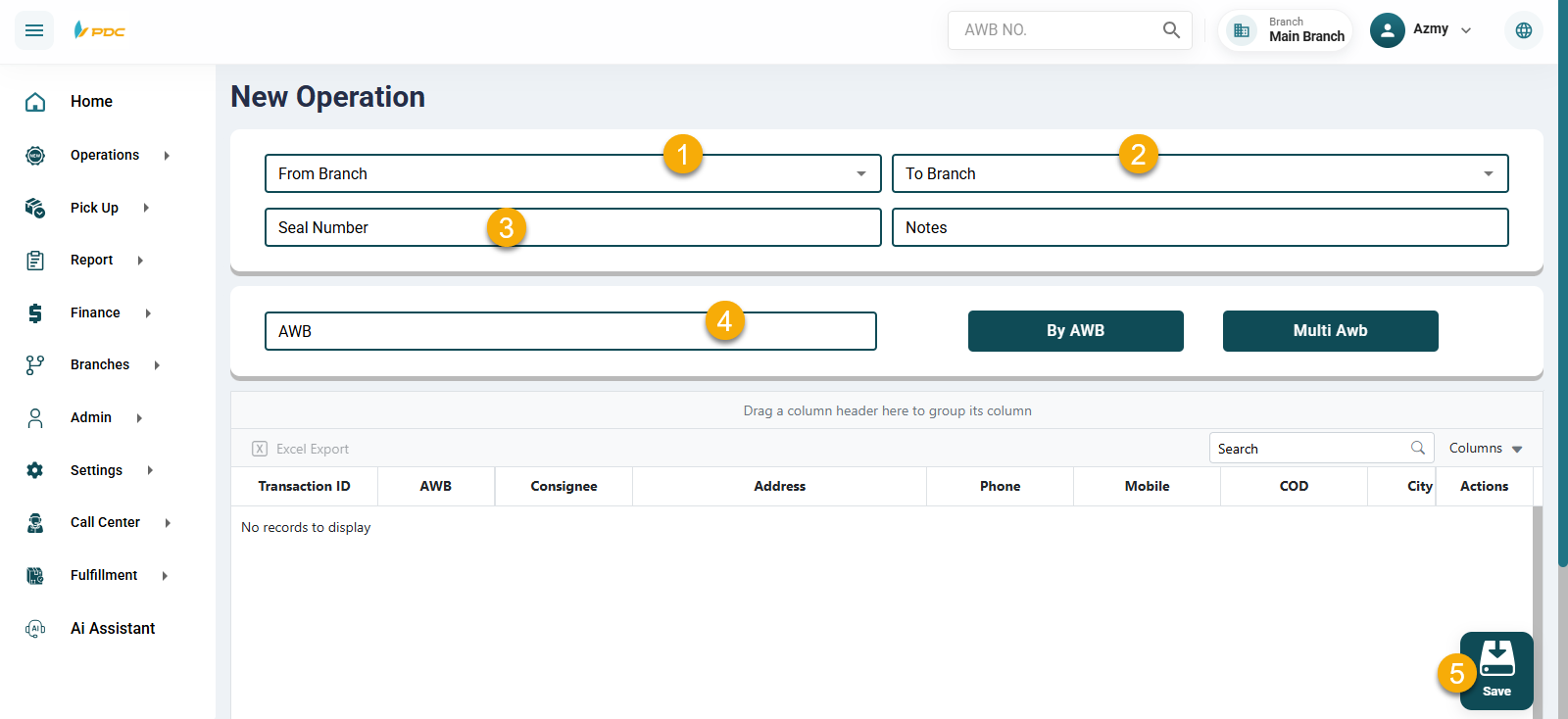Open the language globe icon
1568x719 pixels.
tap(1523, 30)
